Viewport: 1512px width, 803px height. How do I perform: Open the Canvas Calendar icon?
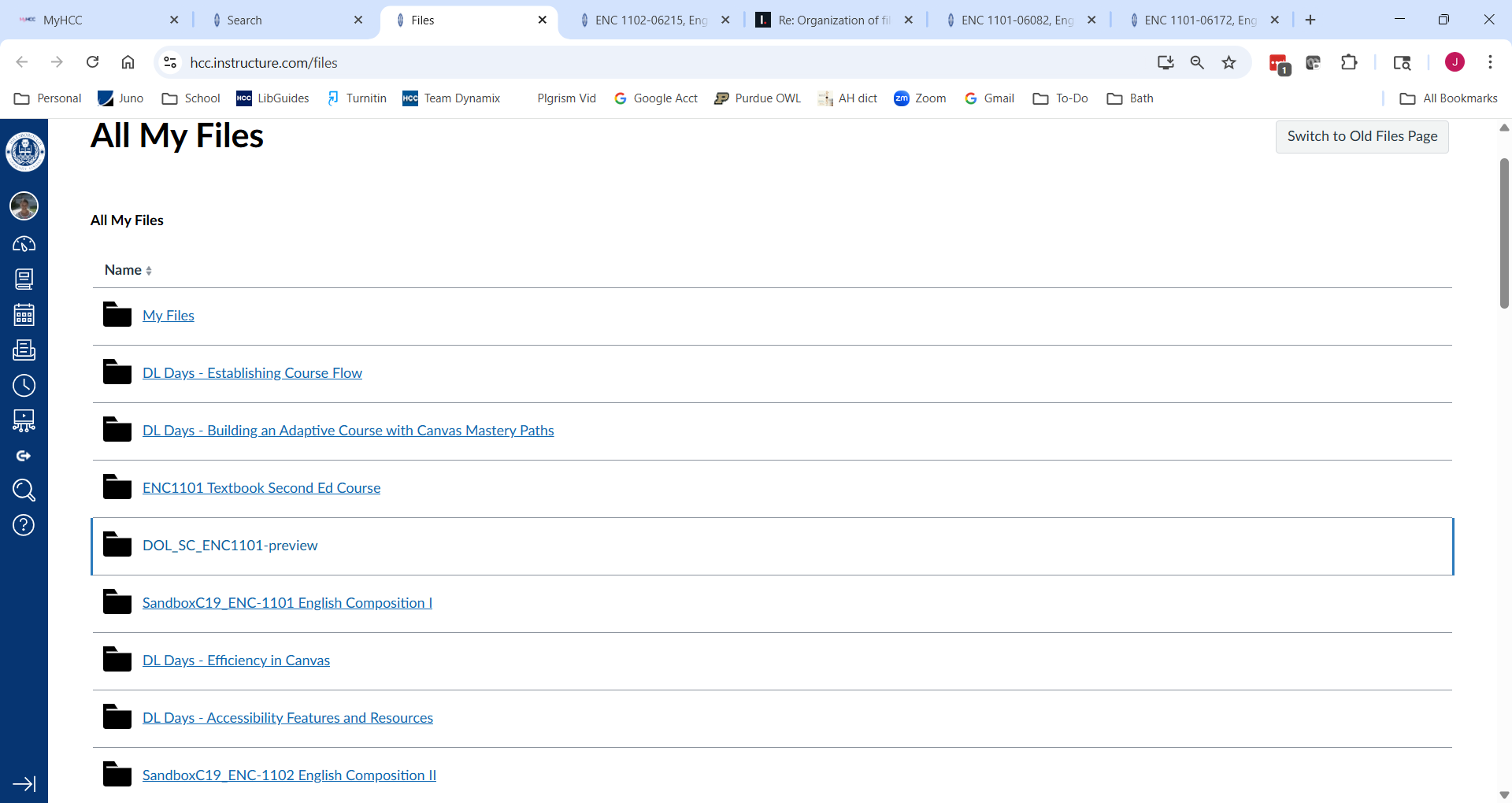tap(24, 314)
